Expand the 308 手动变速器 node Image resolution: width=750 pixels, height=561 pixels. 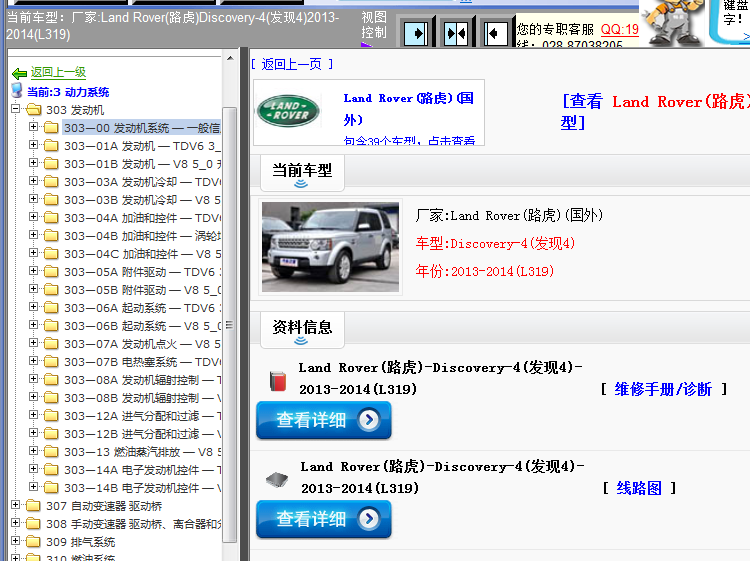15,522
